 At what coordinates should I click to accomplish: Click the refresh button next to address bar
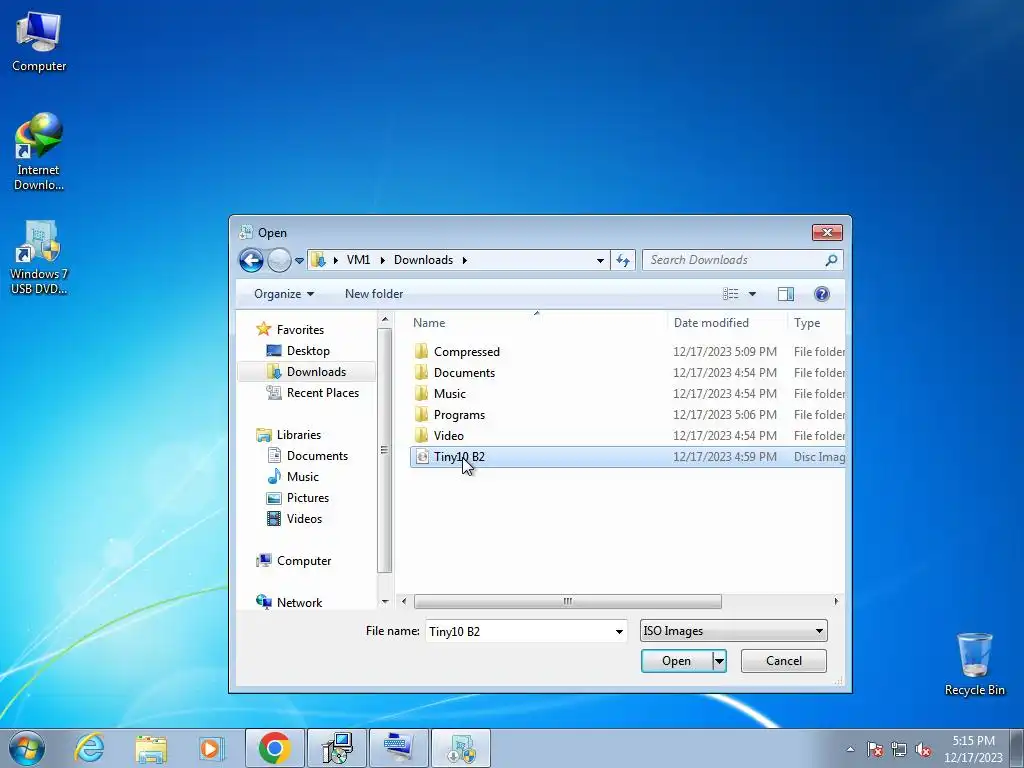(623, 261)
